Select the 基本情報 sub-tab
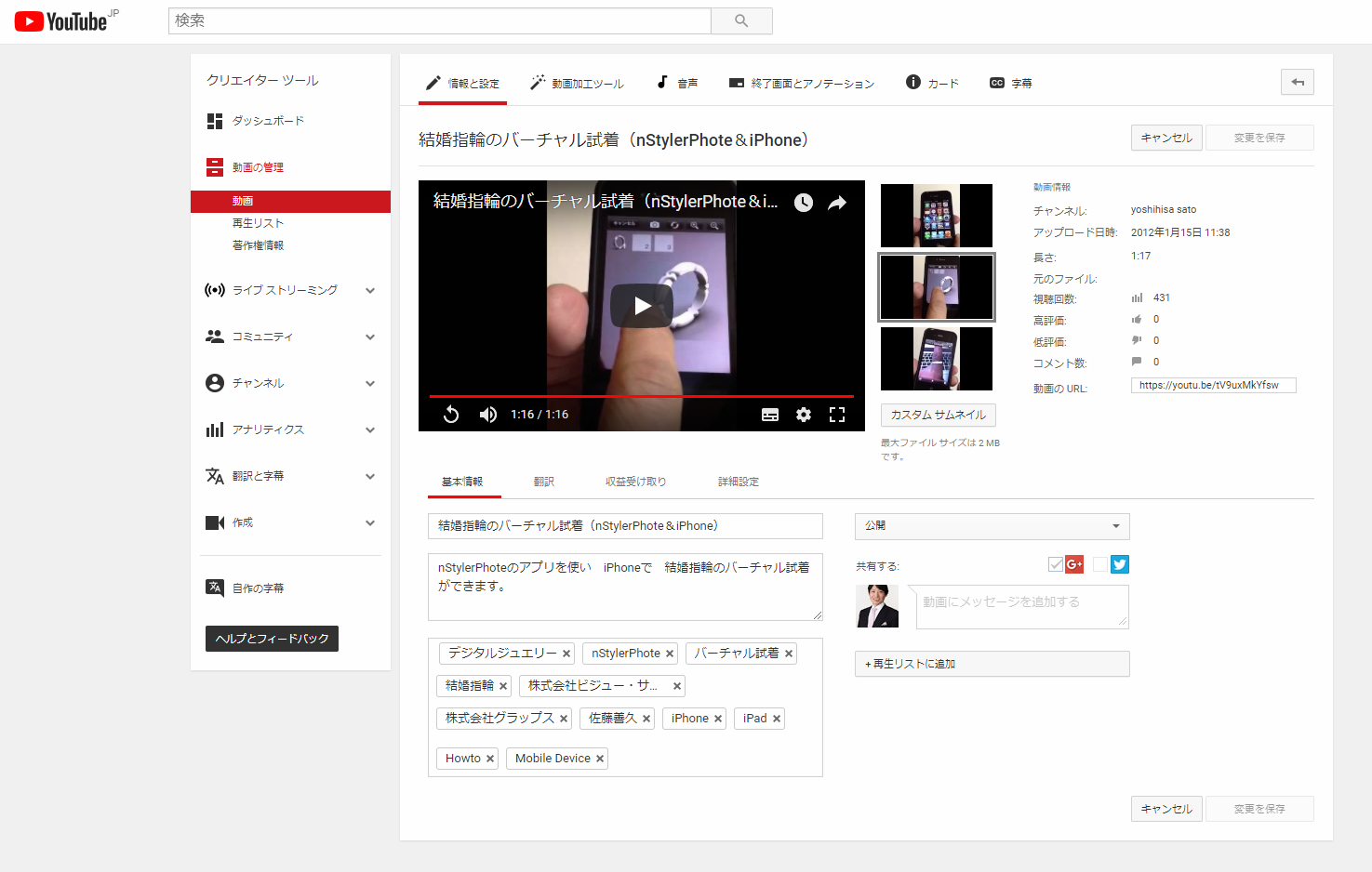Viewport: 1372px width, 872px height. click(x=462, y=482)
